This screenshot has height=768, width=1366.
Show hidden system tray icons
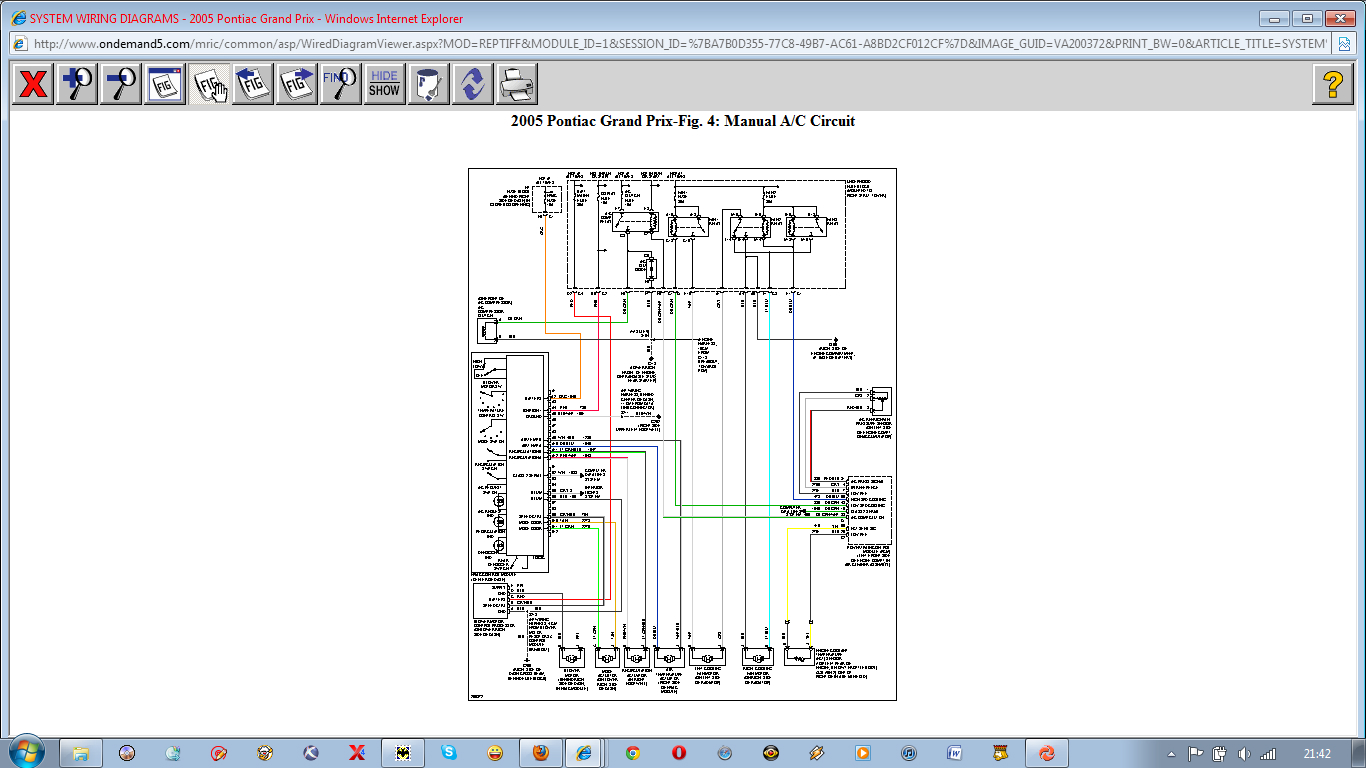(x=1171, y=753)
